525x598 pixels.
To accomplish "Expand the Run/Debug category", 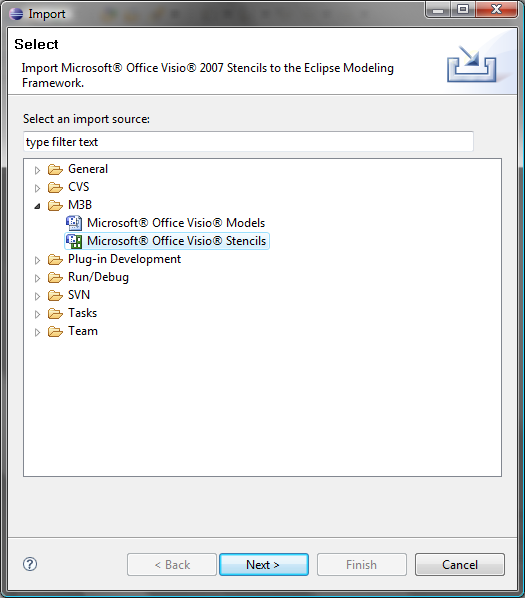I will (37, 278).
